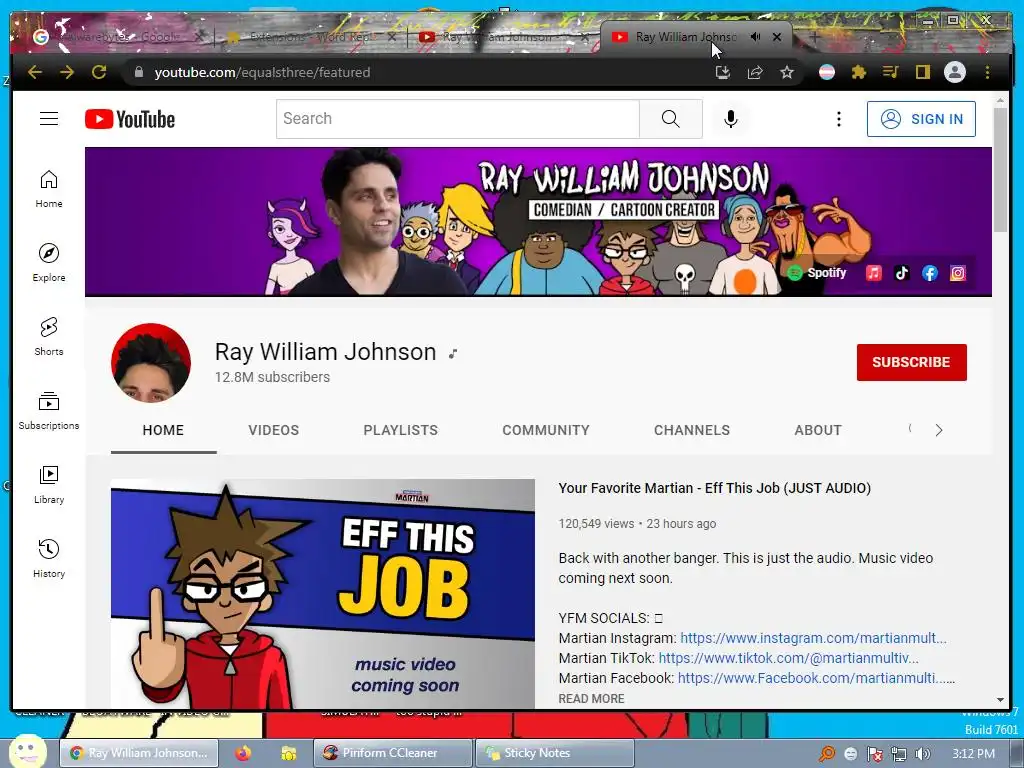Open History in the sidebar
The width and height of the screenshot is (1024, 768).
pyautogui.click(x=49, y=558)
